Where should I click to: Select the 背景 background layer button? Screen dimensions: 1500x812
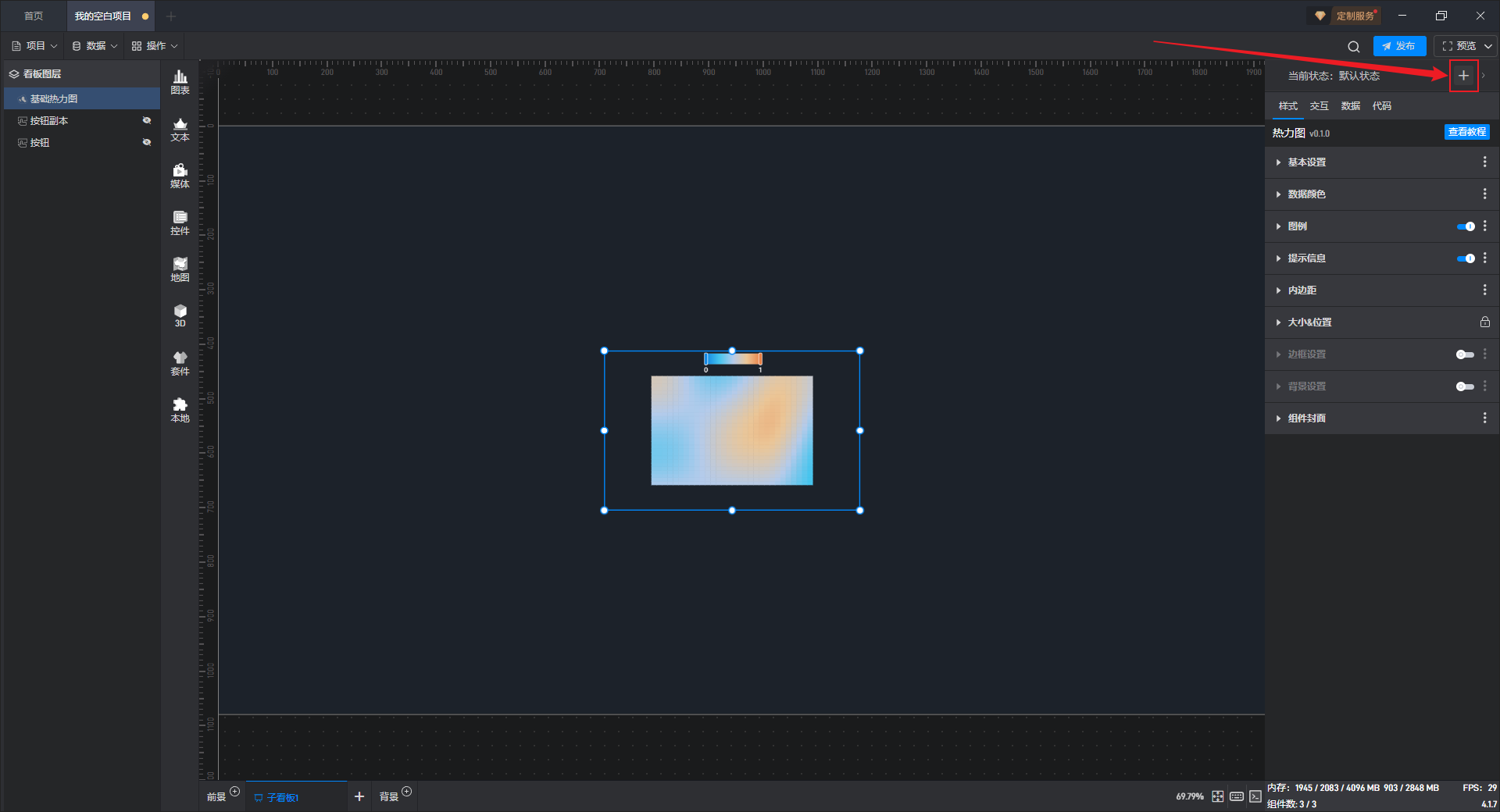[388, 797]
